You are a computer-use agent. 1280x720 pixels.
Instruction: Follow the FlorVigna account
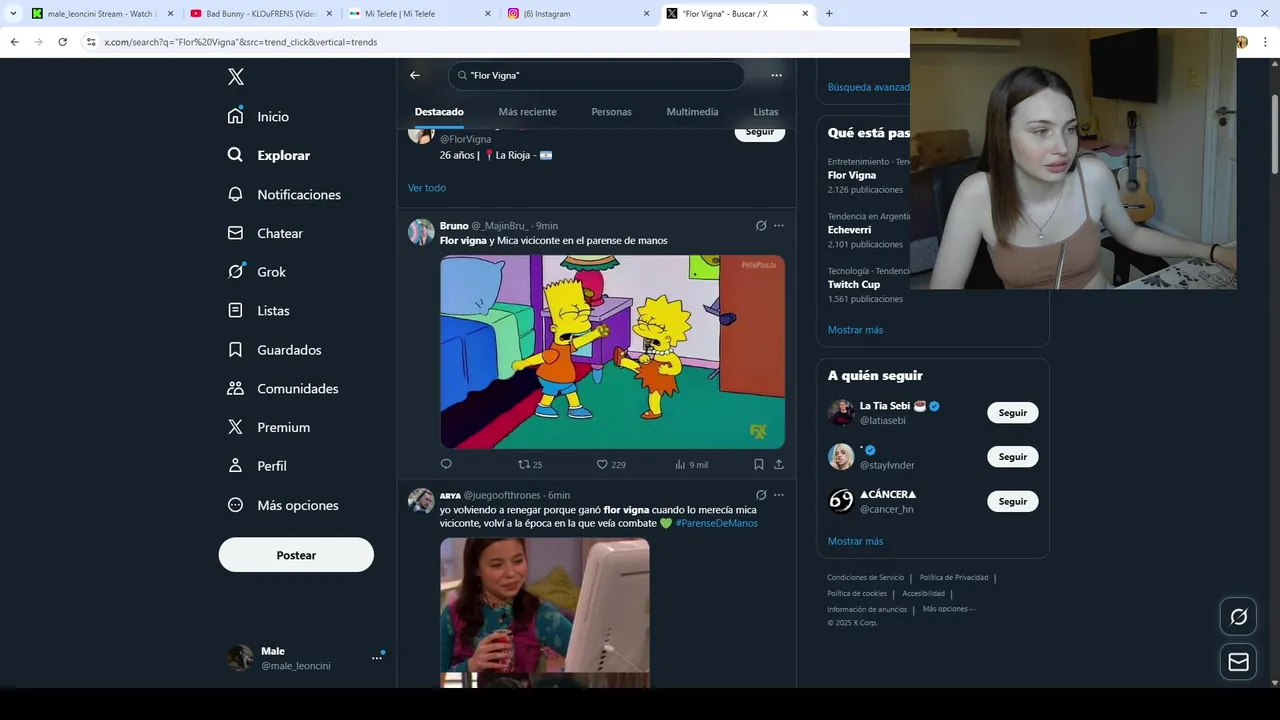click(x=760, y=132)
